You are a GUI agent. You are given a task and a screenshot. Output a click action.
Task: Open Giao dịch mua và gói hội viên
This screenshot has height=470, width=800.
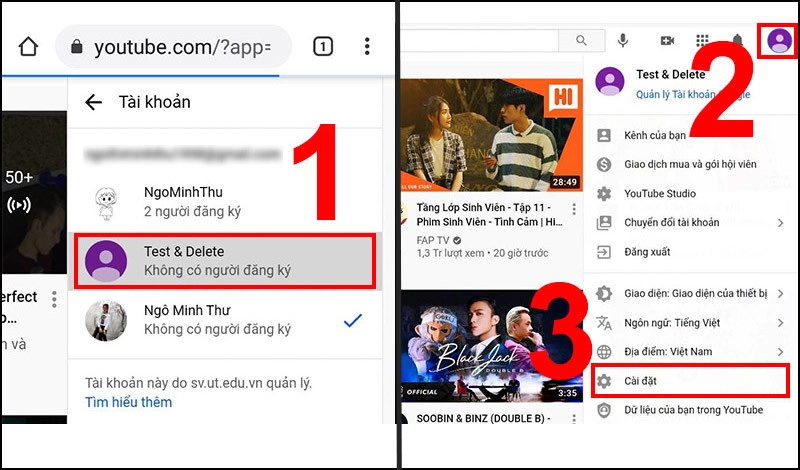pos(690,164)
